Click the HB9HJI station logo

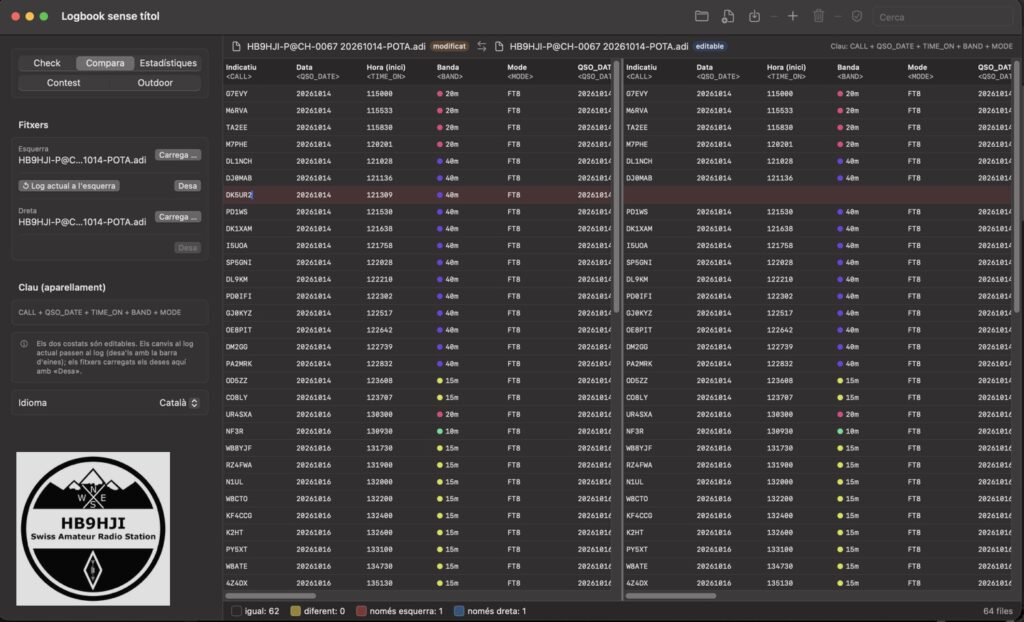tap(93, 528)
